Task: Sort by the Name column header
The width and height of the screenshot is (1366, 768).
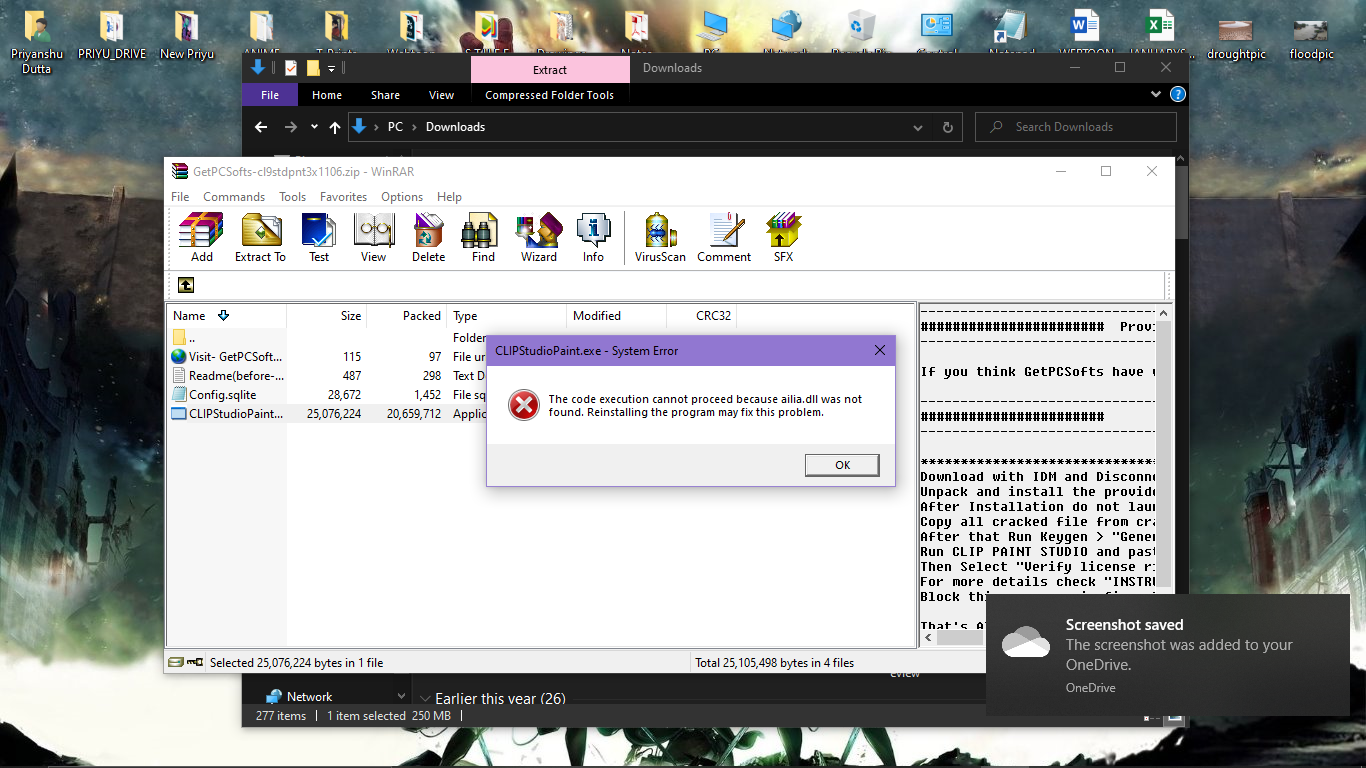Action: [226, 316]
